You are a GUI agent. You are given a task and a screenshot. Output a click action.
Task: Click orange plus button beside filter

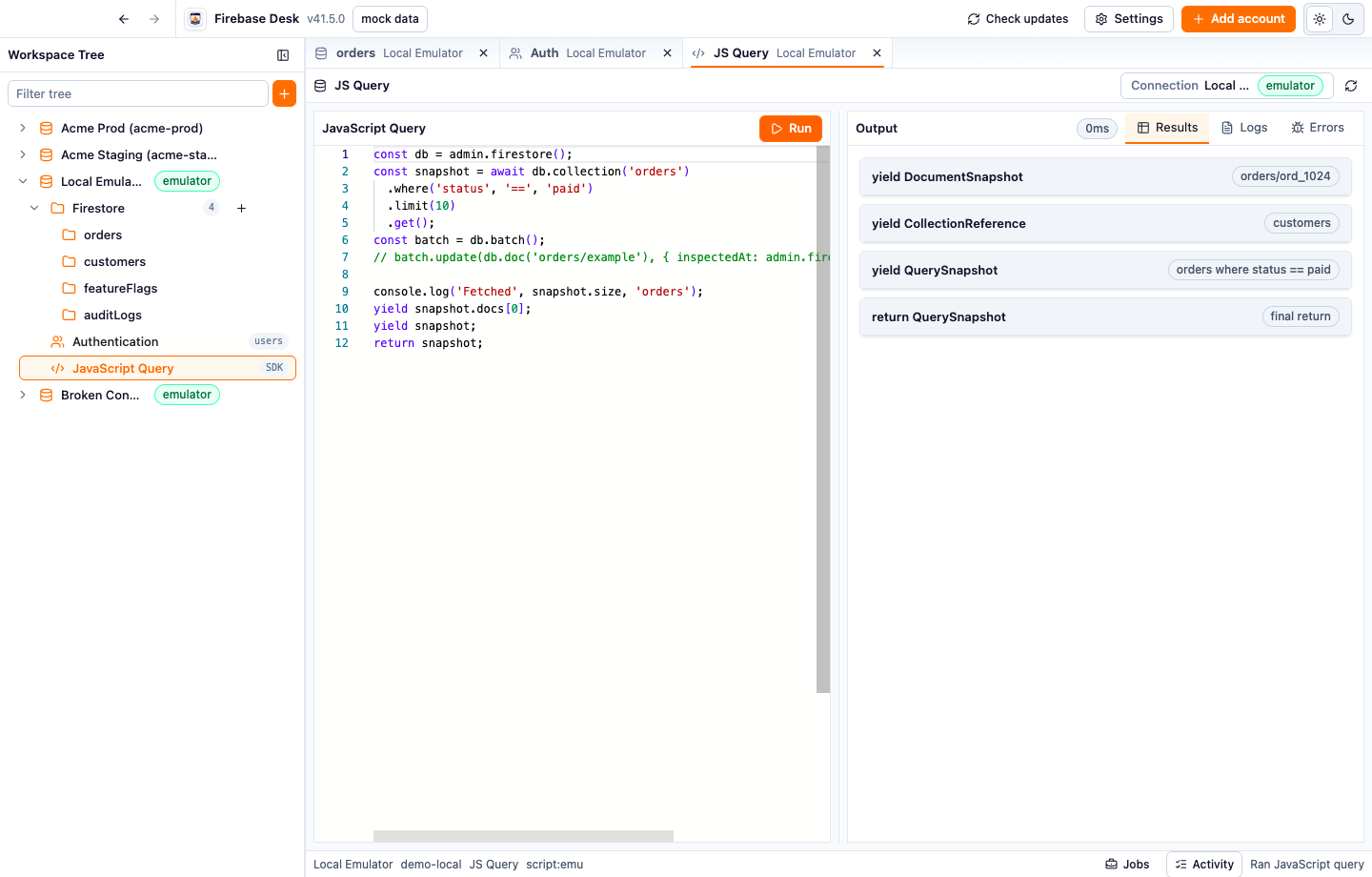coord(284,93)
